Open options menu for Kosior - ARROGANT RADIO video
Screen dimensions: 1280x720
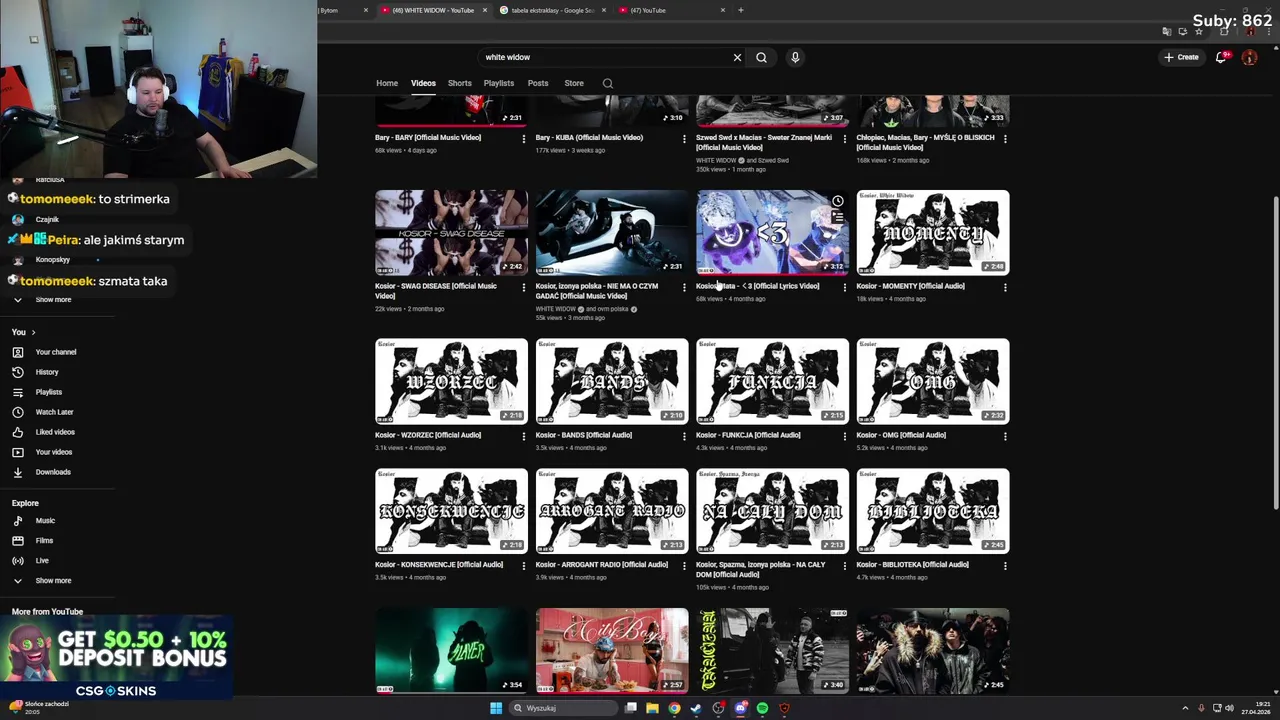pos(684,565)
